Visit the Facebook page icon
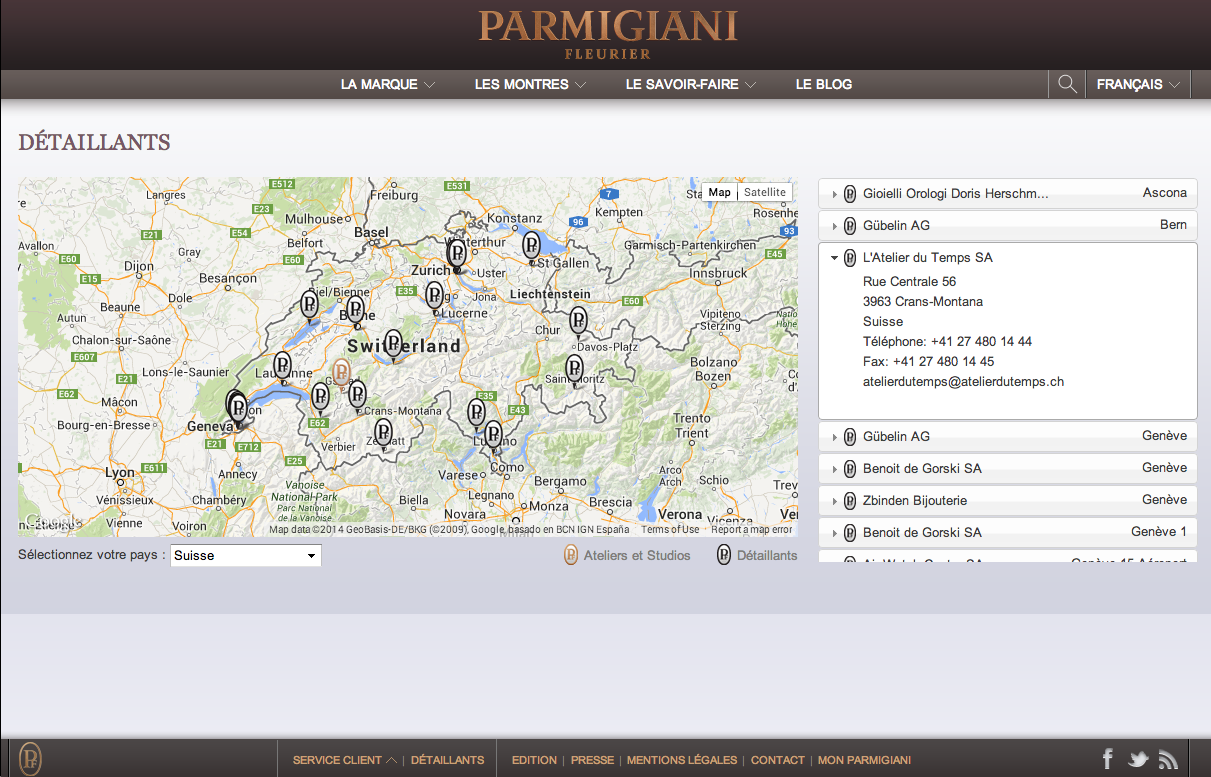This screenshot has height=777, width=1211. (1108, 759)
